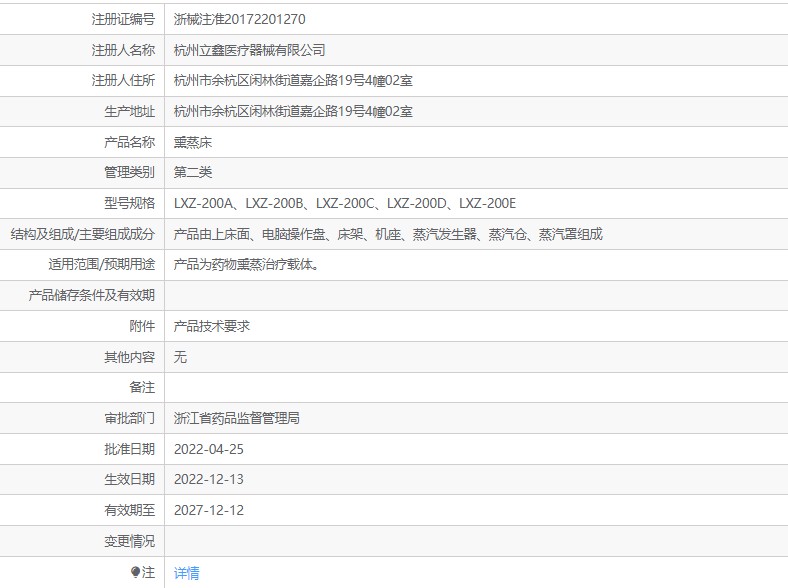Click the 无 value in 其他内容 row
Viewport: 788px width, 588px height.
point(180,357)
